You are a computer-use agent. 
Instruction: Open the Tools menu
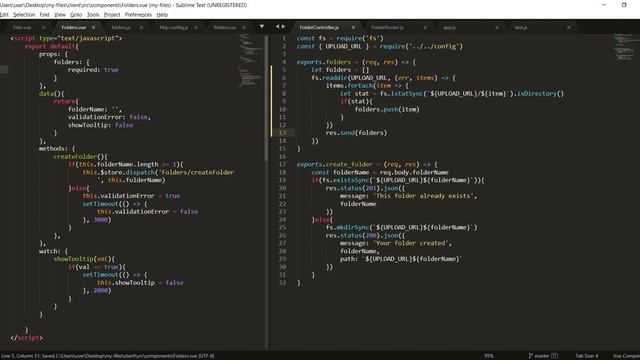click(x=93, y=15)
